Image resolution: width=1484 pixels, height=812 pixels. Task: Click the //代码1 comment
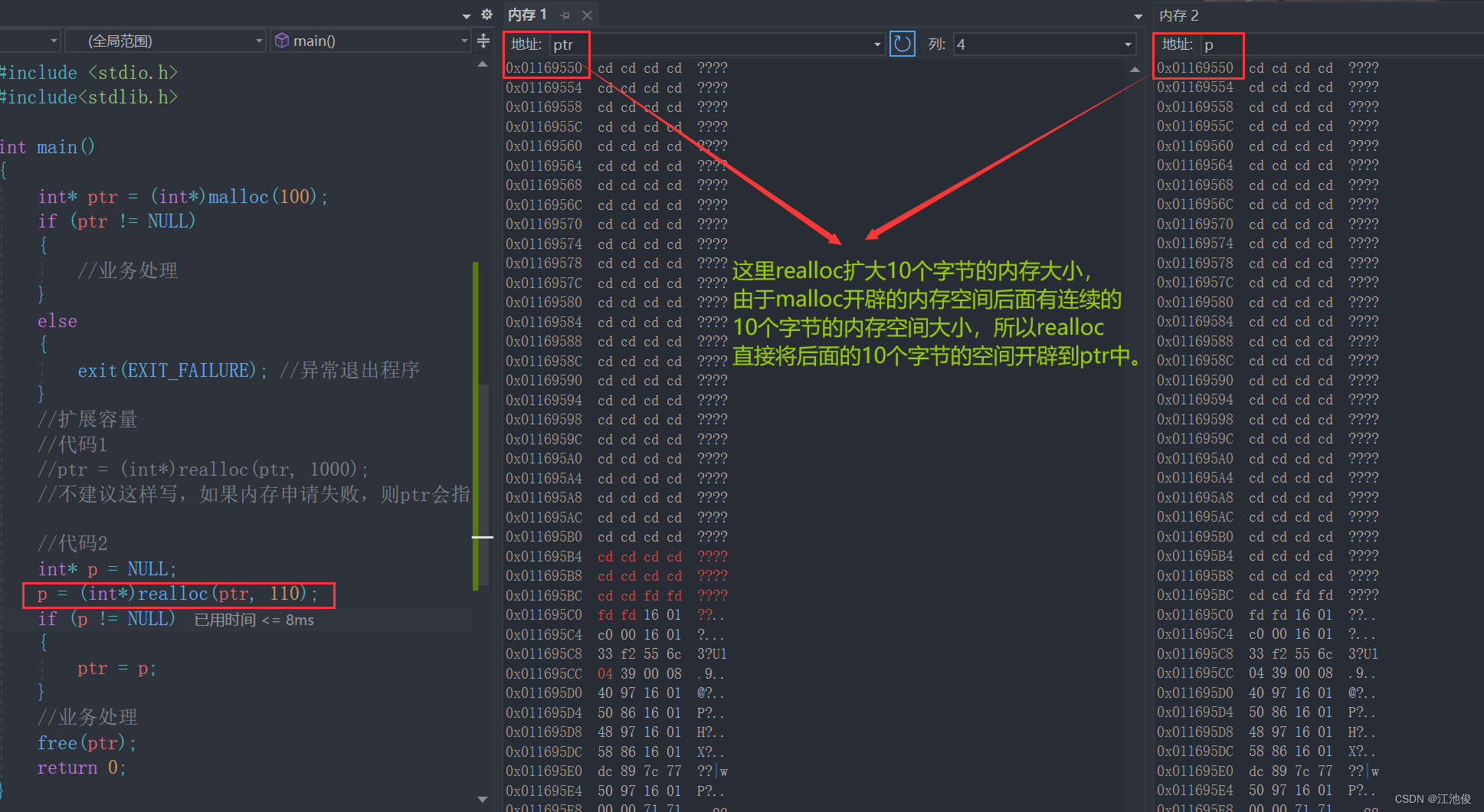point(73,444)
